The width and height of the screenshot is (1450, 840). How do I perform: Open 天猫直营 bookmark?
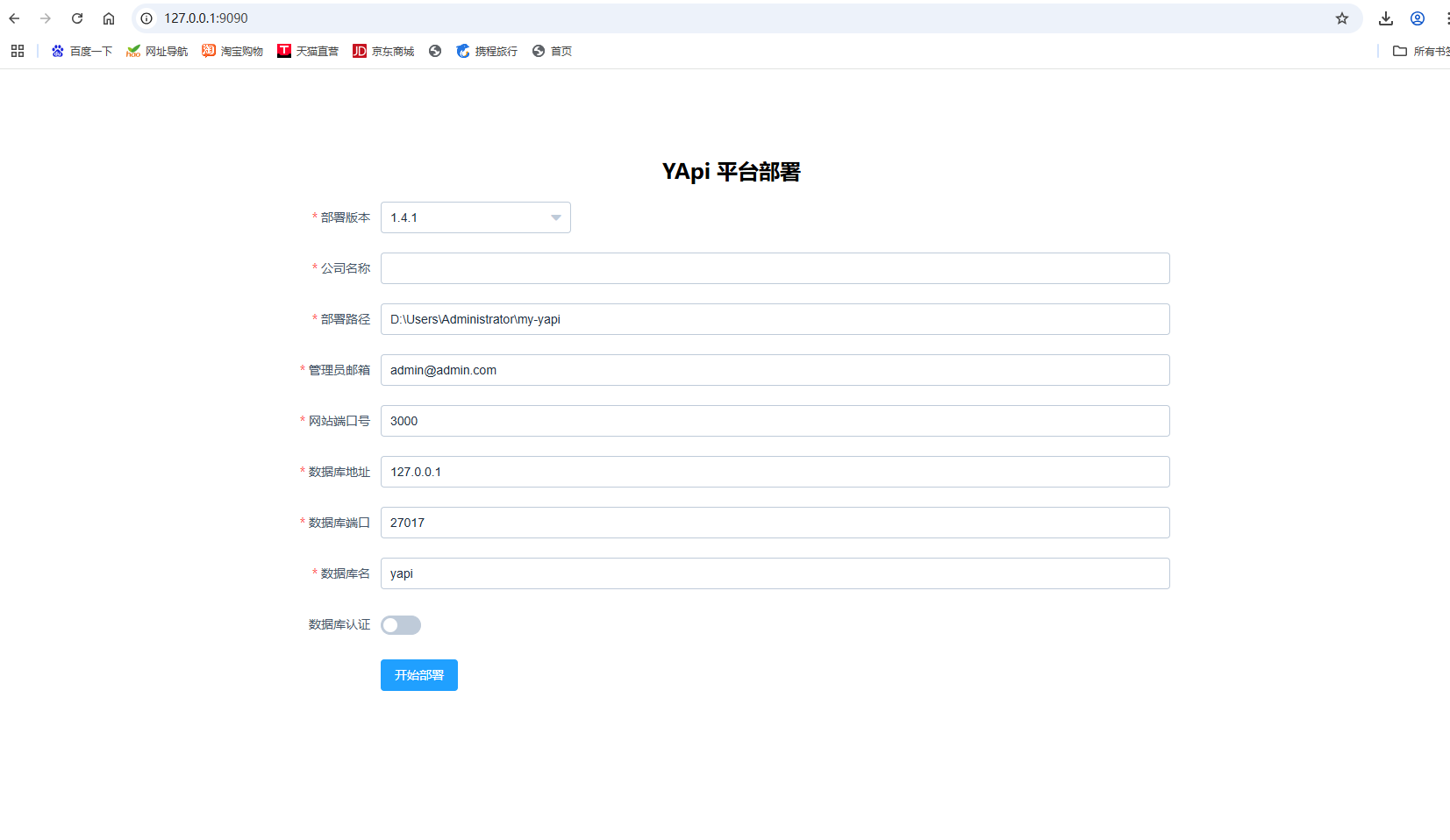click(x=308, y=51)
